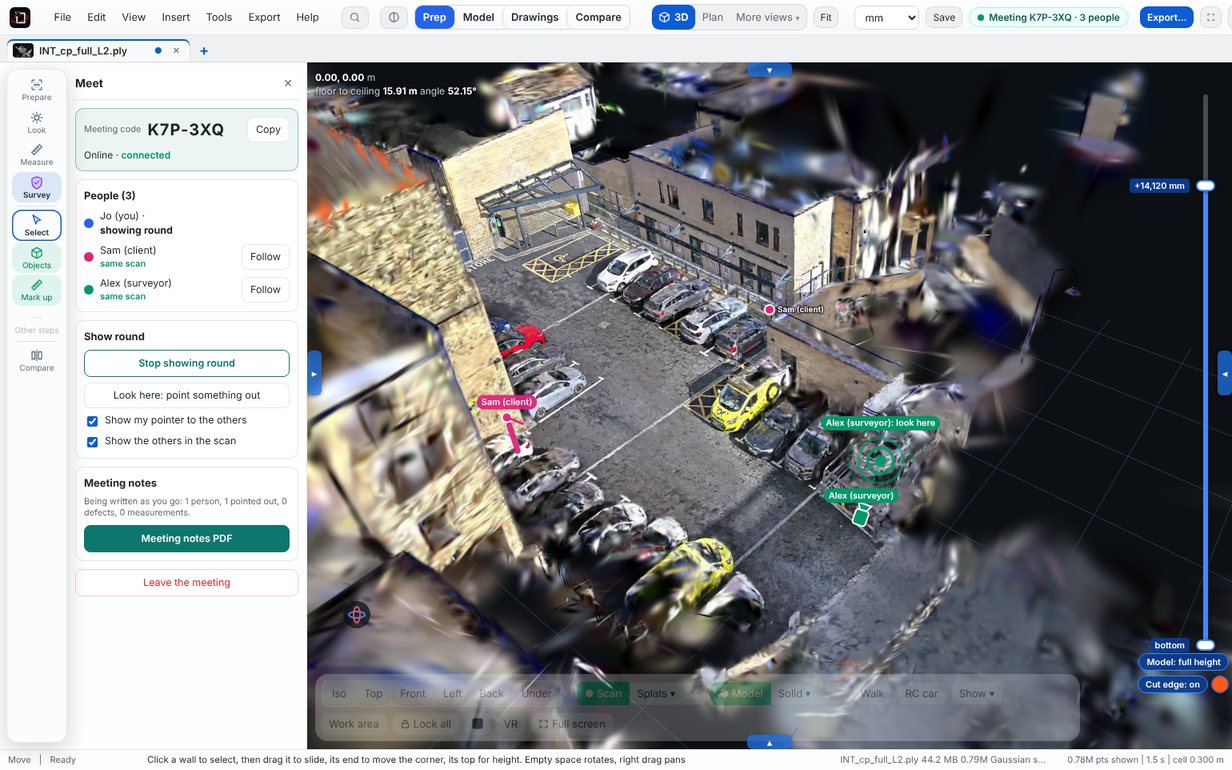Image resolution: width=1232 pixels, height=770 pixels.
Task: Open the Look tool in sidebar
Action: click(36, 123)
